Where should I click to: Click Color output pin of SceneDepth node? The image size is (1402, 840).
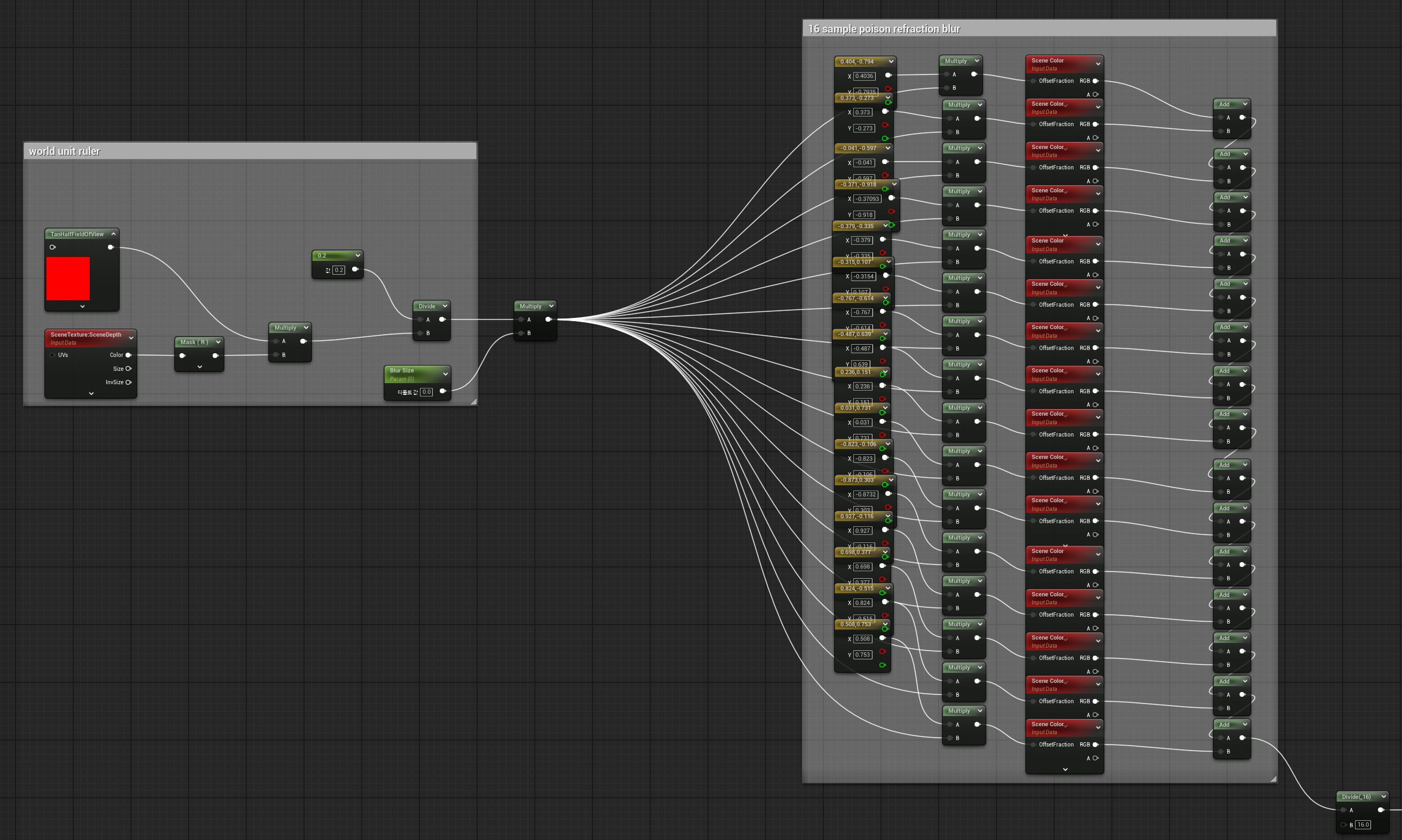coord(128,355)
